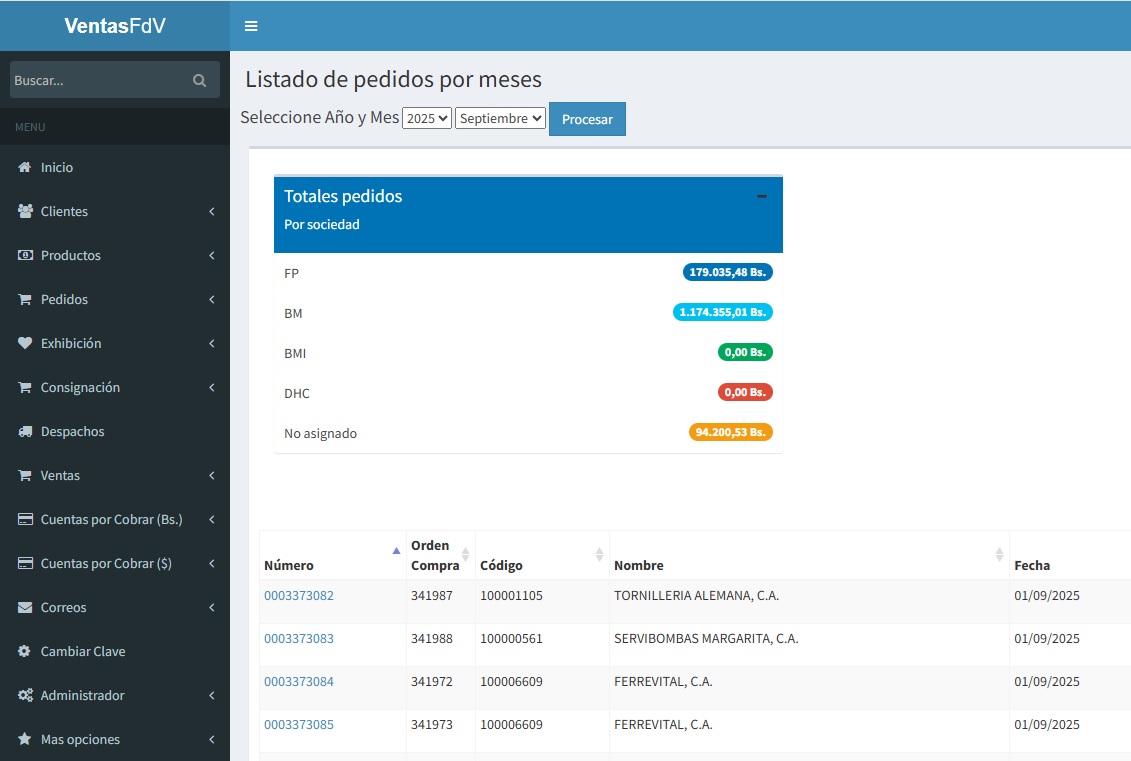Click the star icon beside Mas opciones

[x=25, y=739]
